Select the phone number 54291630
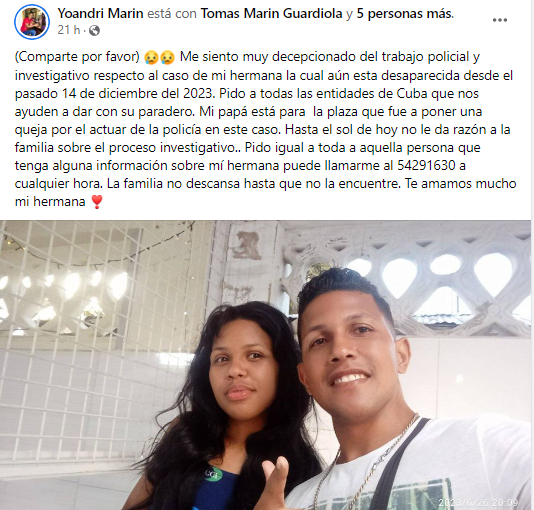This screenshot has height=510, width=534. (x=426, y=165)
